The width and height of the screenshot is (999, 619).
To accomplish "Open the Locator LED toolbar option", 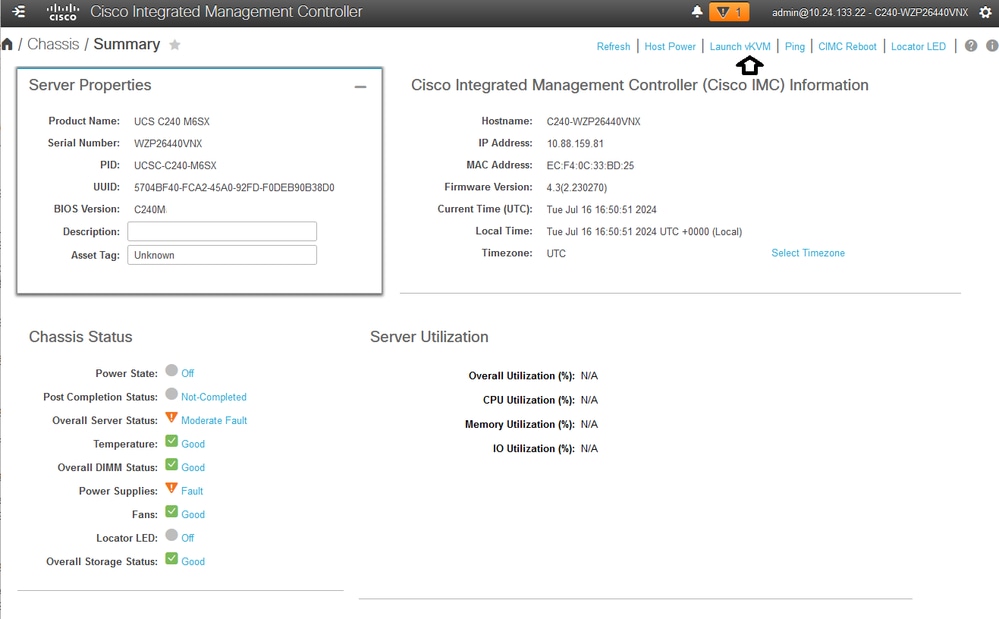I will tap(918, 46).
